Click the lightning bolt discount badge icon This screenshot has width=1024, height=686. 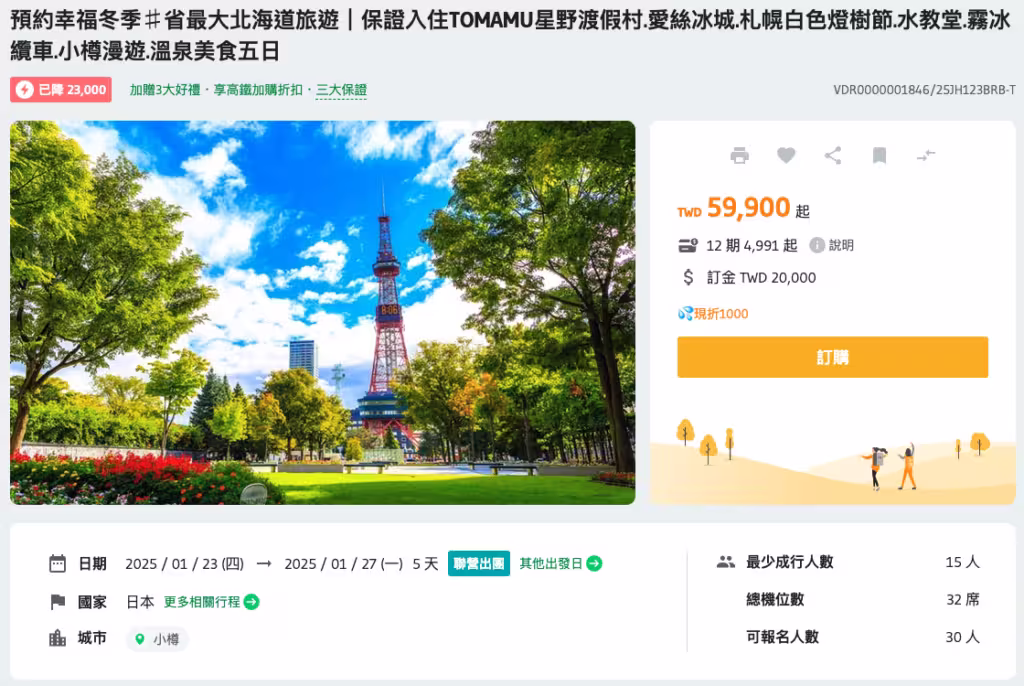pos(25,90)
